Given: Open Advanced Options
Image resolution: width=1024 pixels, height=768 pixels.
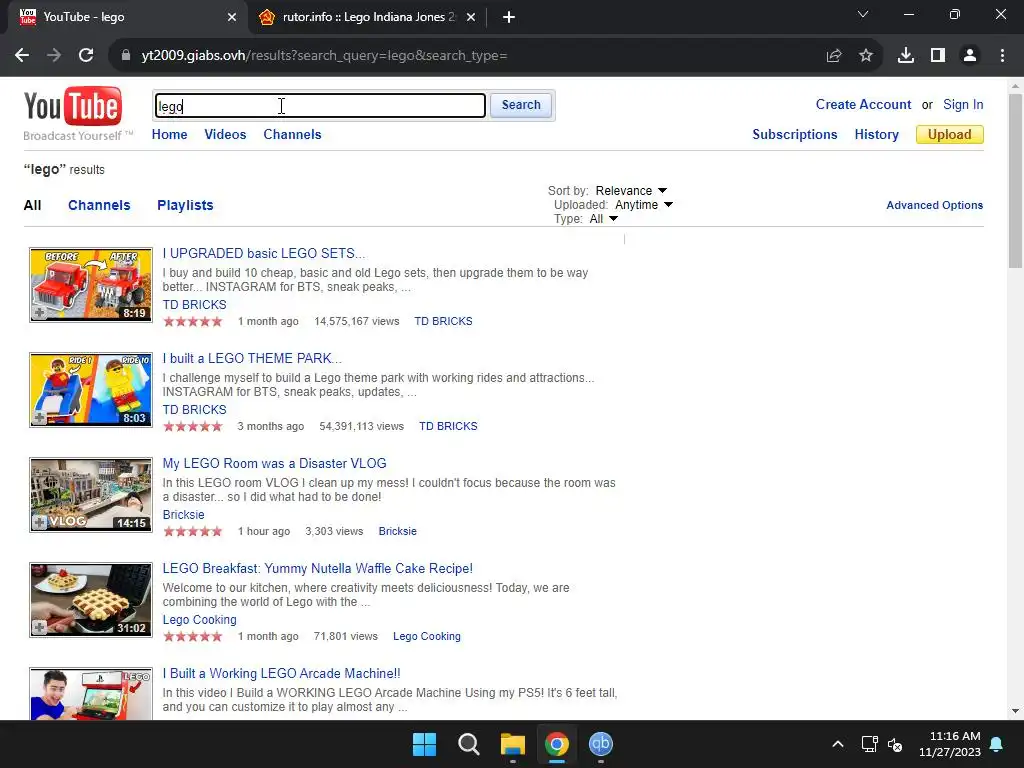Looking at the screenshot, I should tap(934, 205).
